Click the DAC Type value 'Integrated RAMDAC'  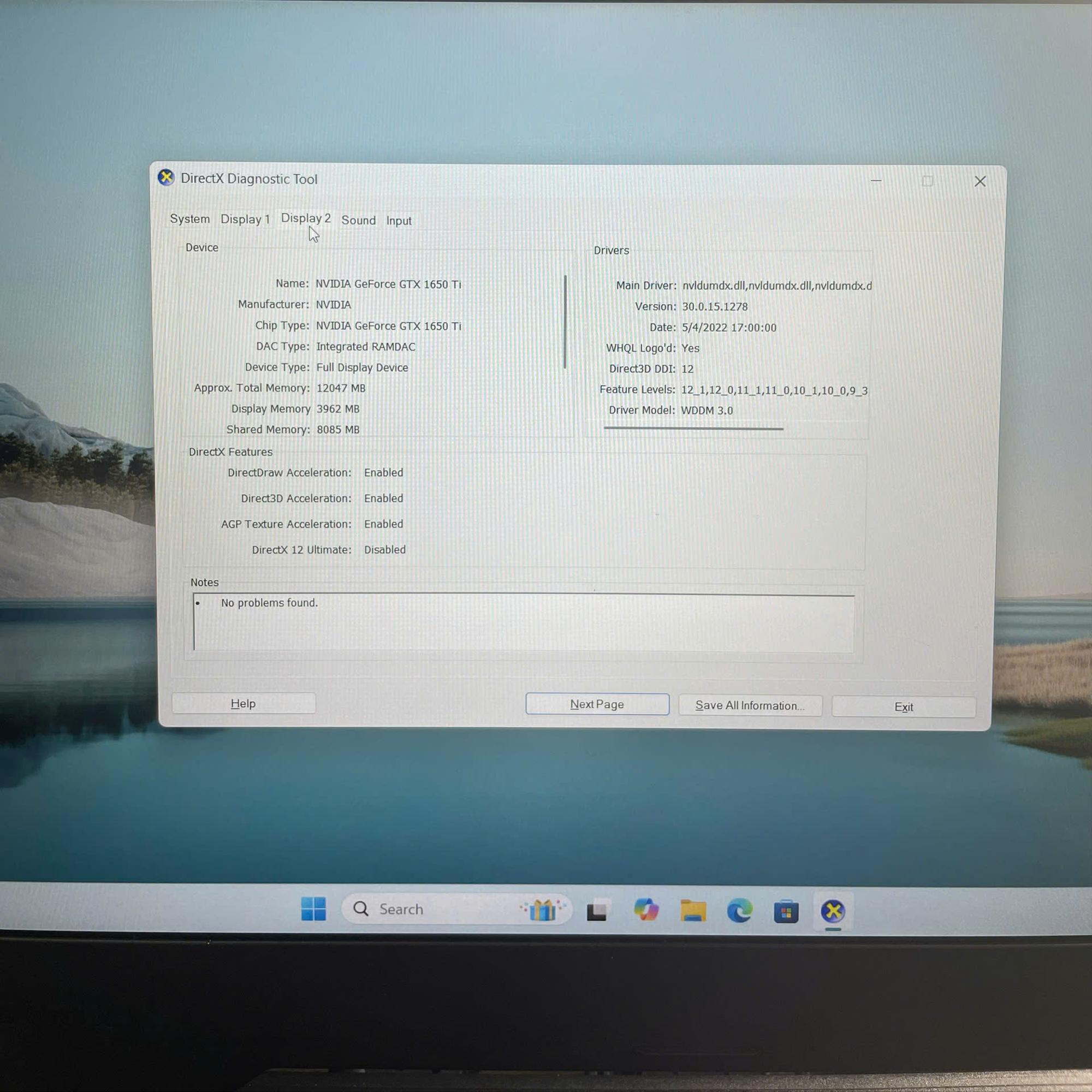pyautogui.click(x=366, y=347)
